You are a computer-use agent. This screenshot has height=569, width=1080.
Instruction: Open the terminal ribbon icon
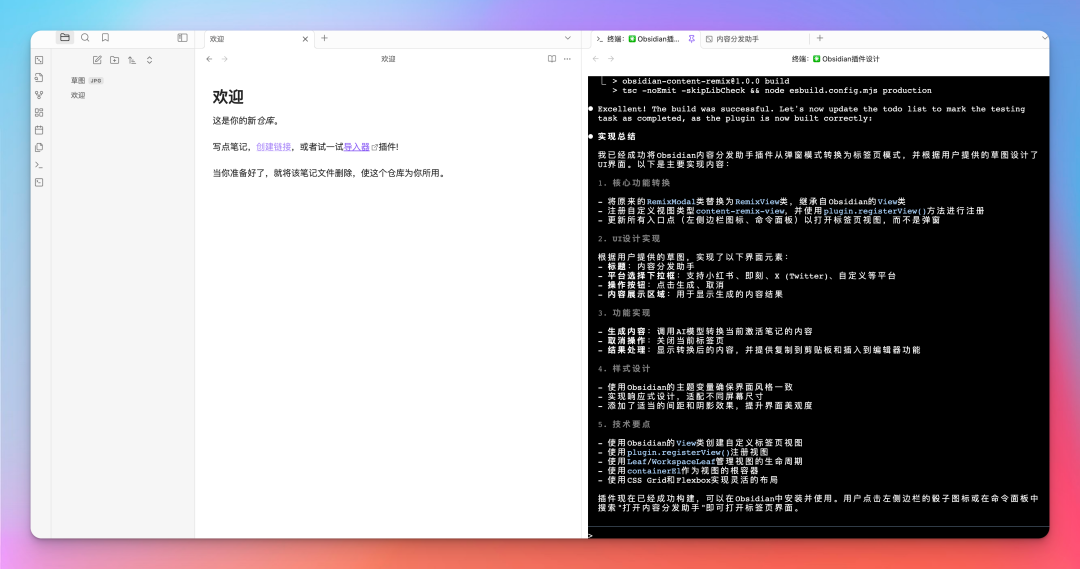39,165
